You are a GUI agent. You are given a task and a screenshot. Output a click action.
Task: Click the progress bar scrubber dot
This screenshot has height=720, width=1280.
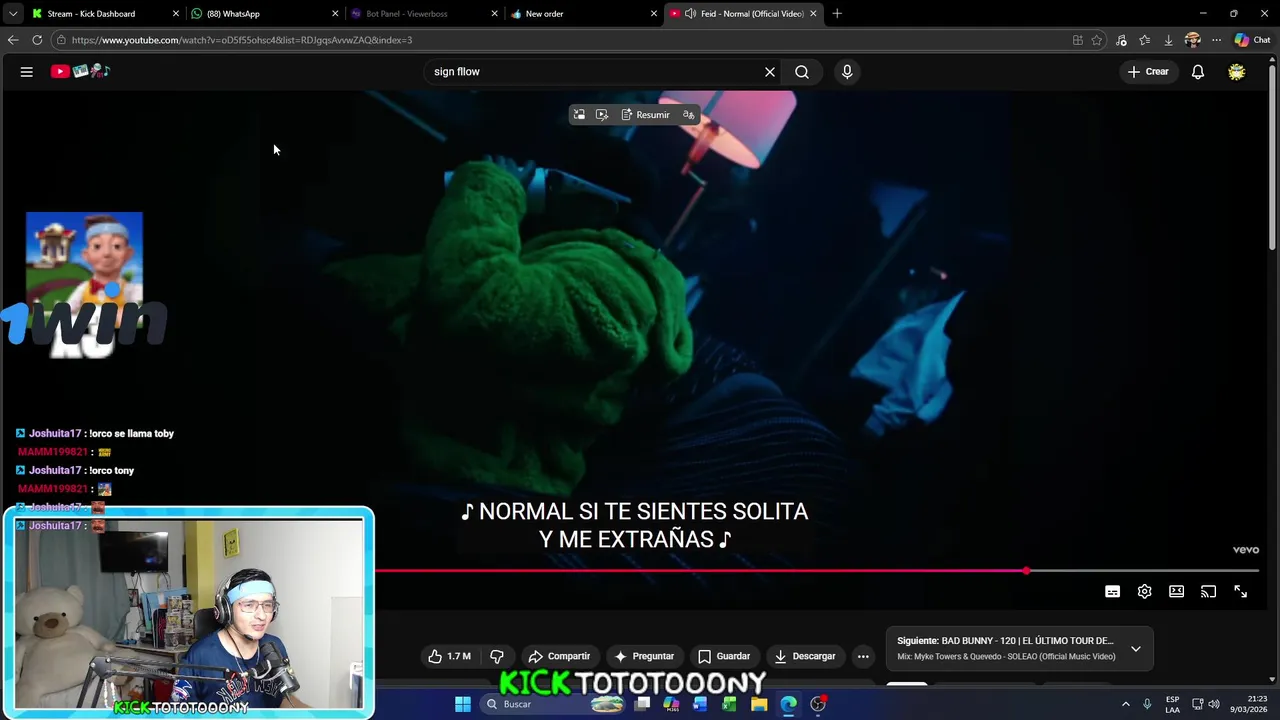point(1026,571)
